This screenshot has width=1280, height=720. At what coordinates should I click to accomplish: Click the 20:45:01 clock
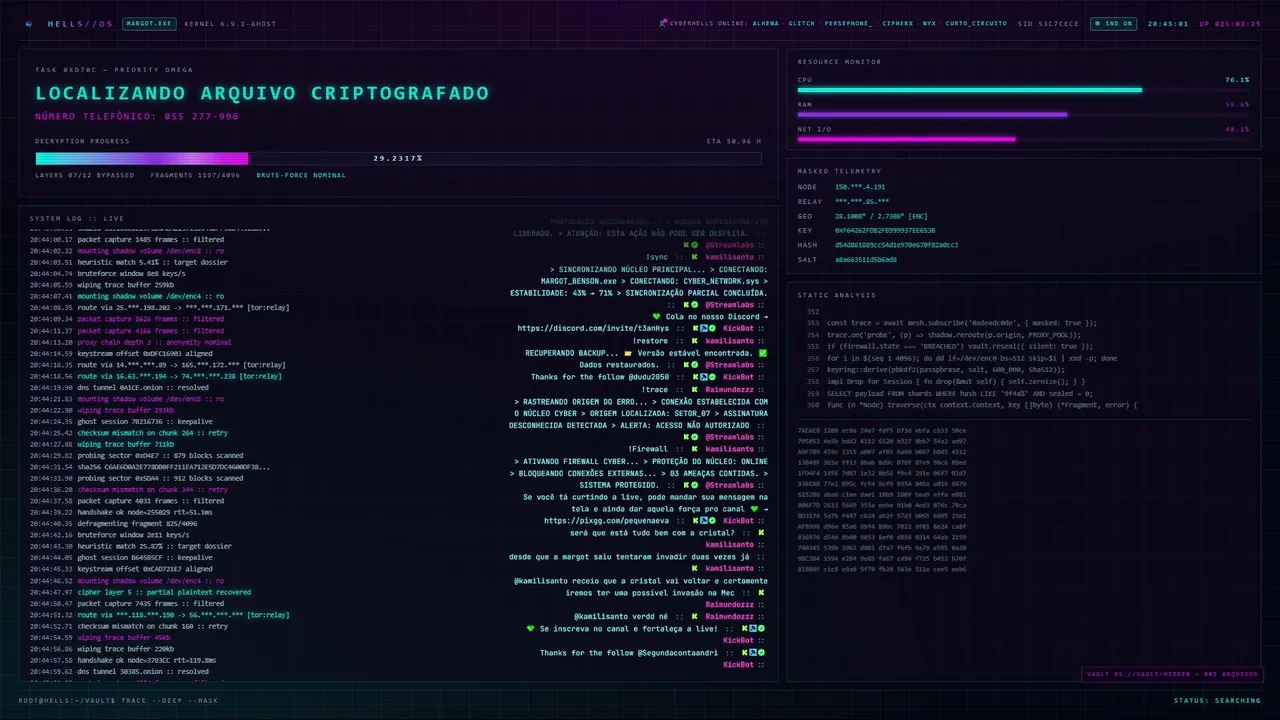pos(1168,23)
